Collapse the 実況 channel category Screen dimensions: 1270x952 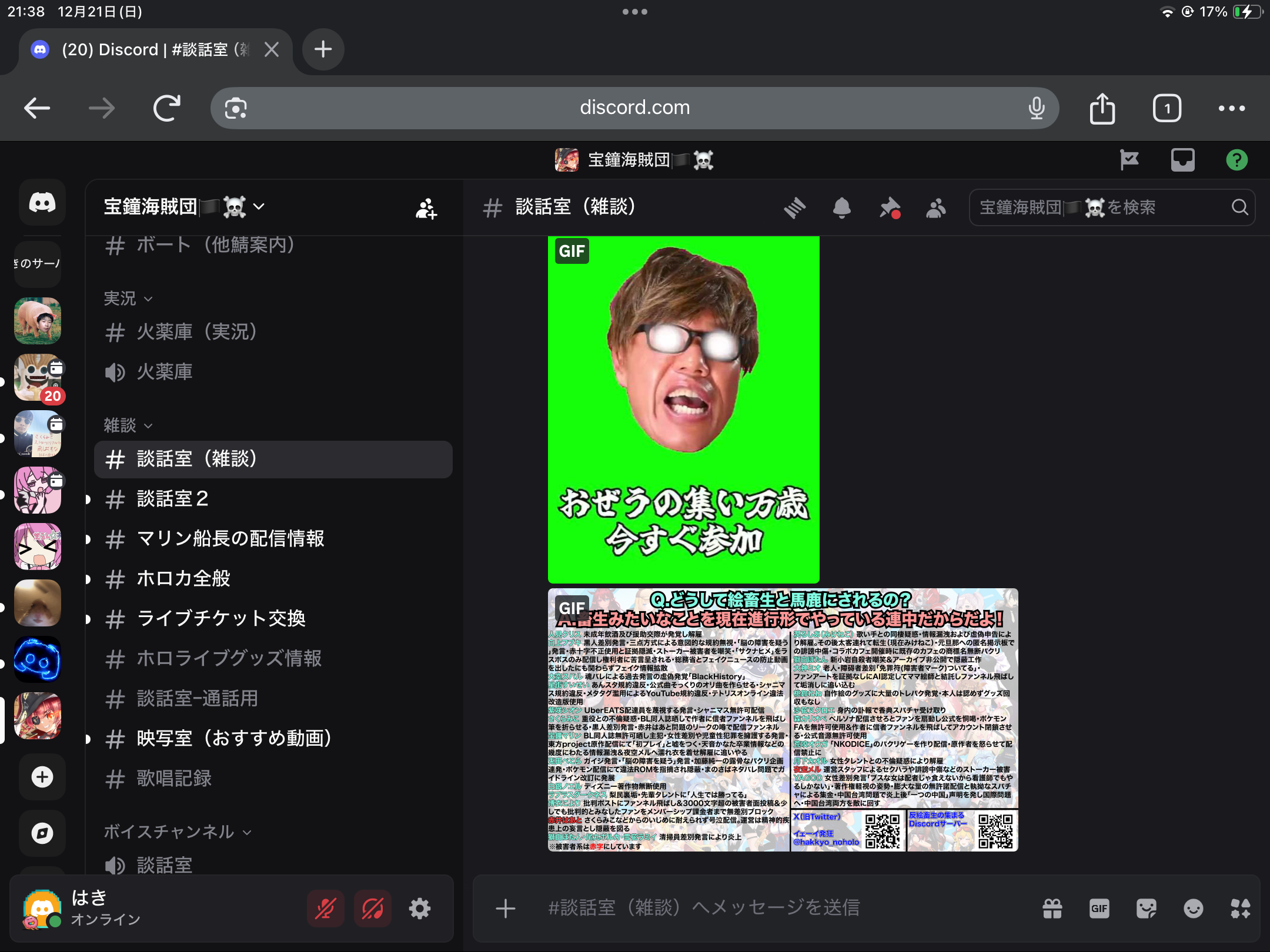click(128, 299)
